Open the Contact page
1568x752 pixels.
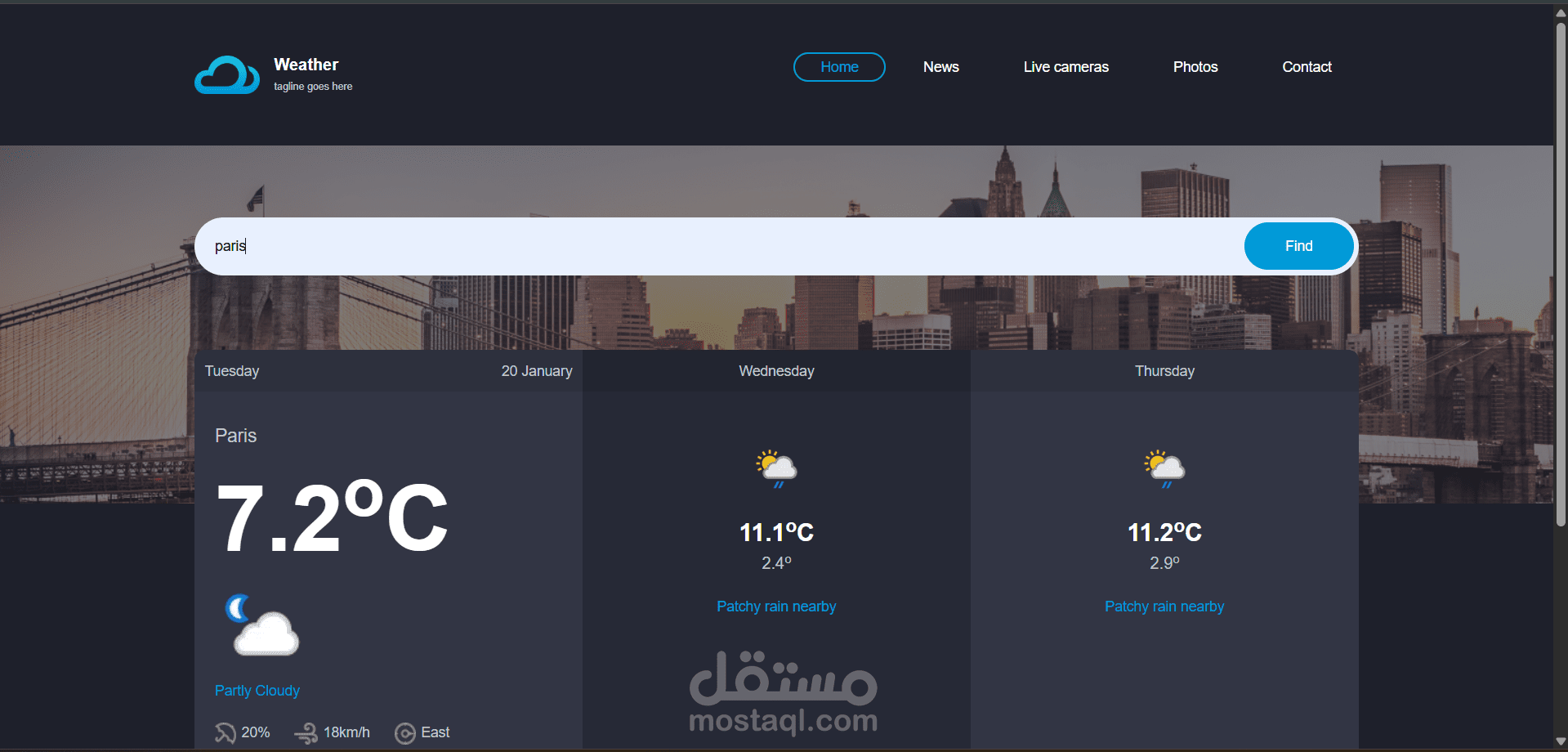tap(1307, 67)
